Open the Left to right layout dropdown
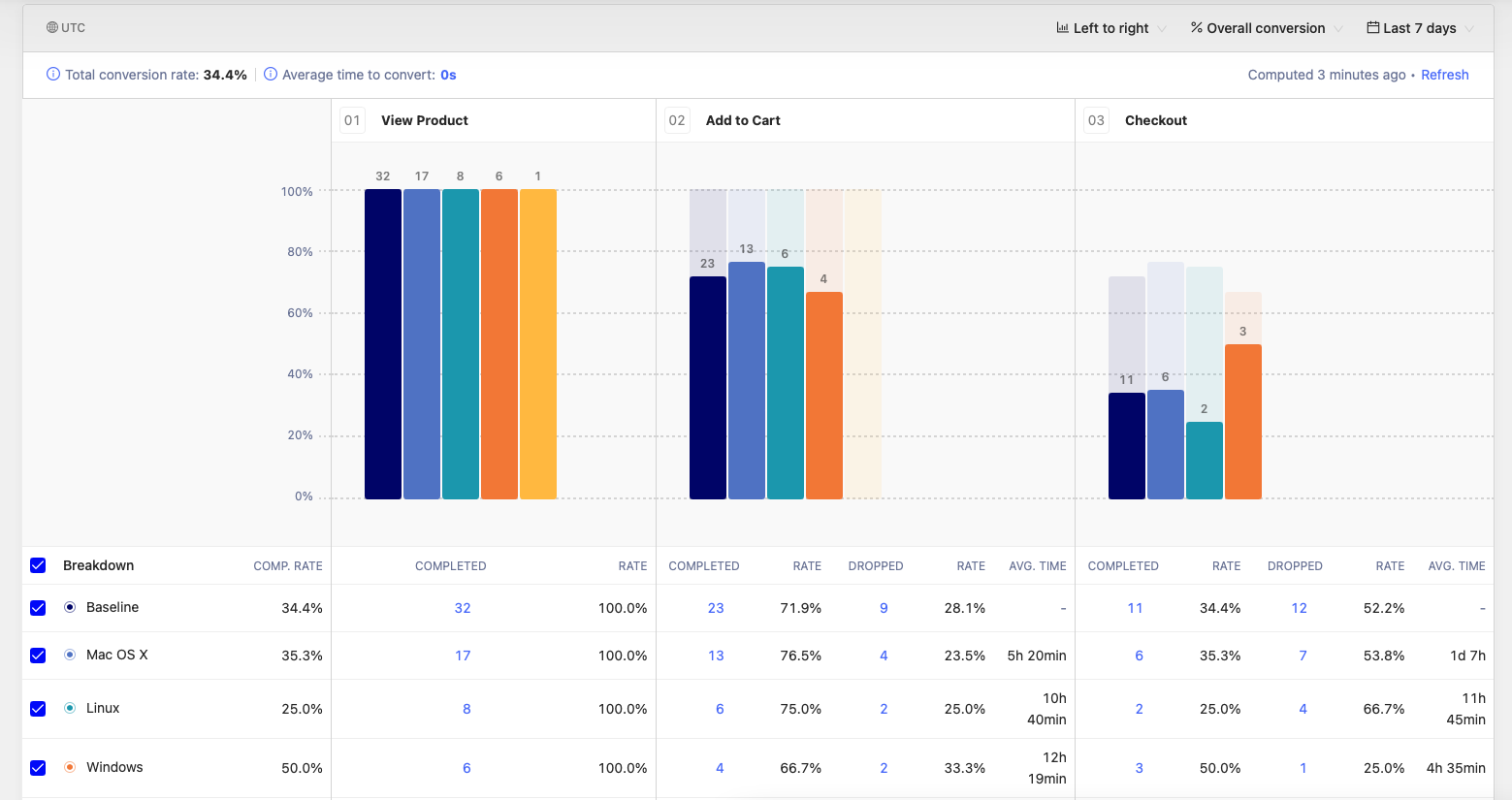This screenshot has width=1512, height=800. (1111, 28)
